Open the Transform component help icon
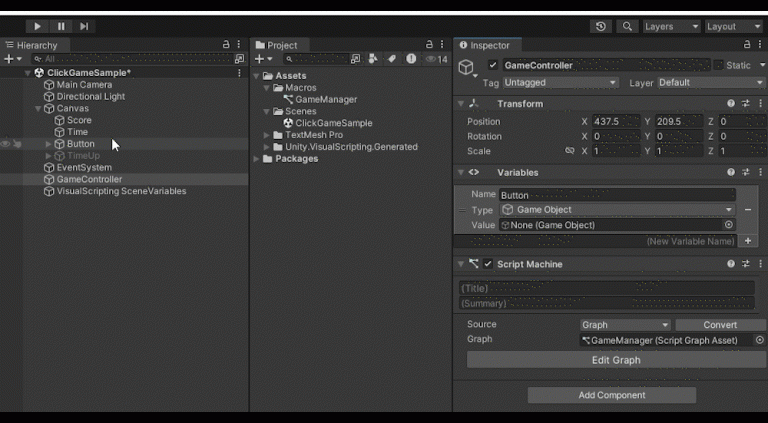The image size is (768, 423). (x=731, y=104)
